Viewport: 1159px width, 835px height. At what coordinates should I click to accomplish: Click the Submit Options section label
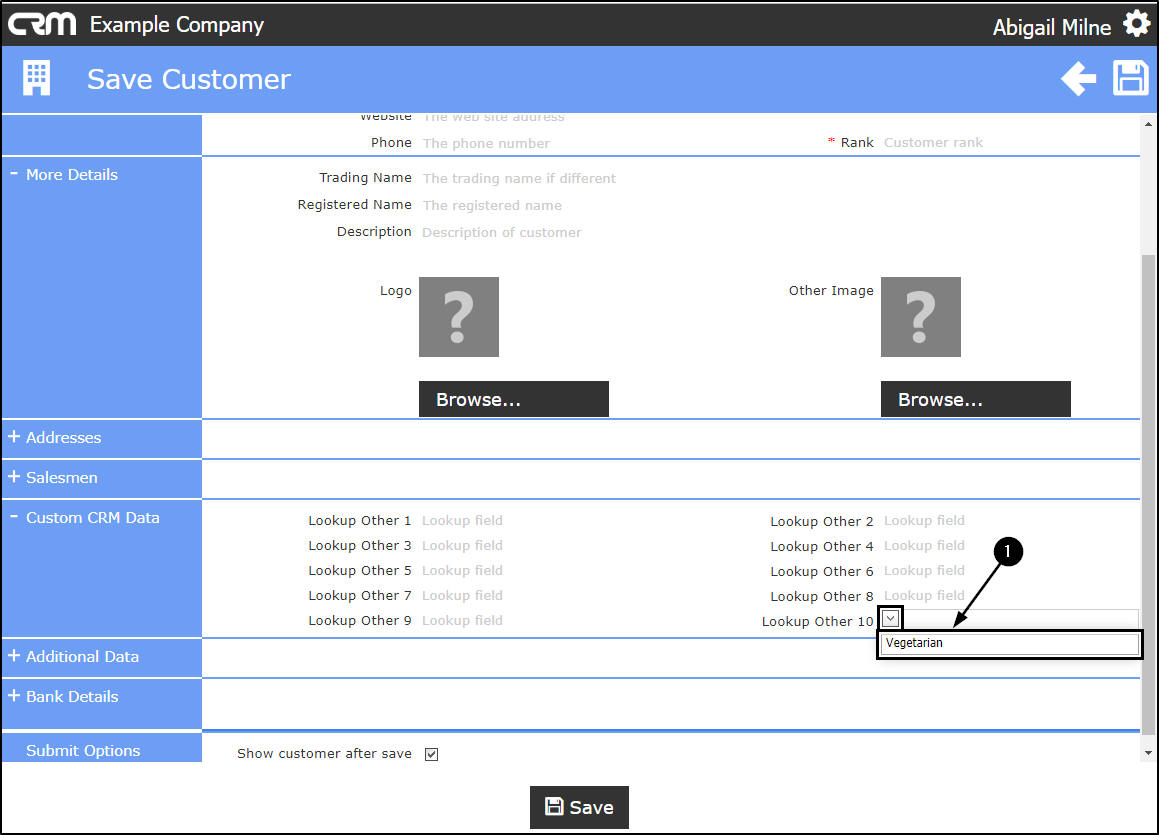(x=83, y=750)
